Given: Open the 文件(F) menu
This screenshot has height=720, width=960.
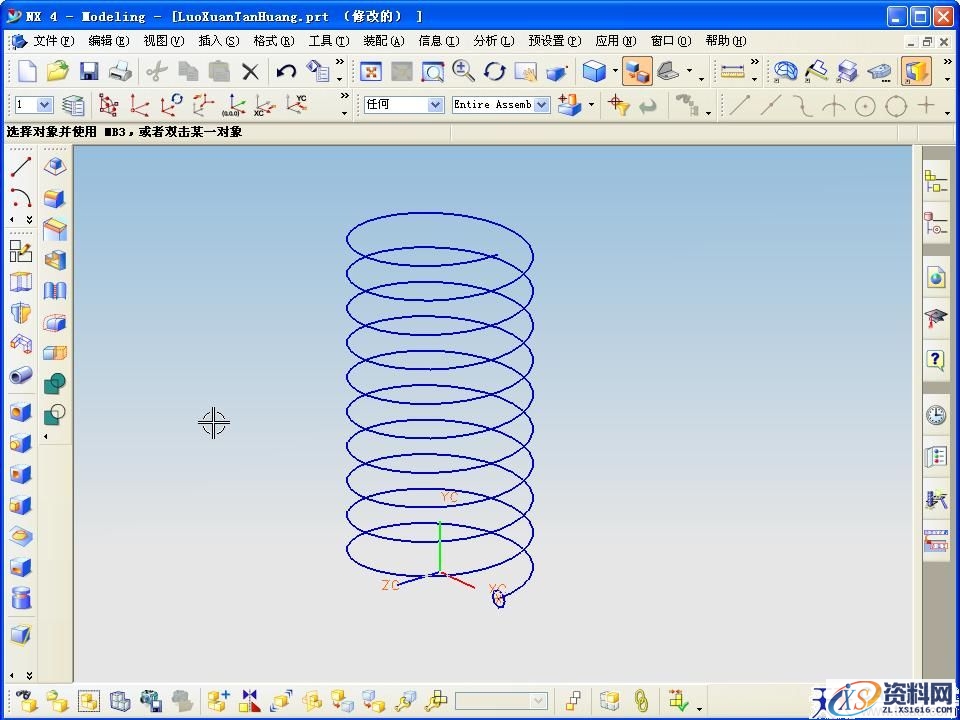Looking at the screenshot, I should [53, 41].
